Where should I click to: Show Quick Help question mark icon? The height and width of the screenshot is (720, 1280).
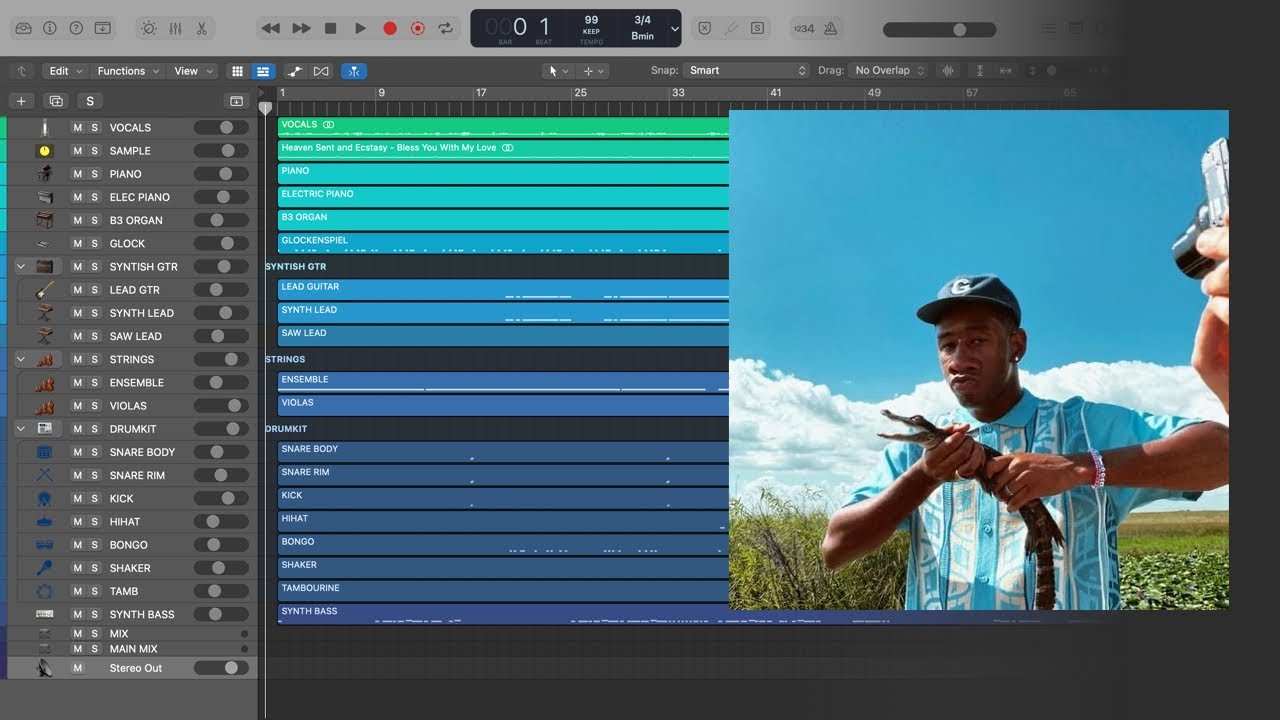click(x=76, y=28)
